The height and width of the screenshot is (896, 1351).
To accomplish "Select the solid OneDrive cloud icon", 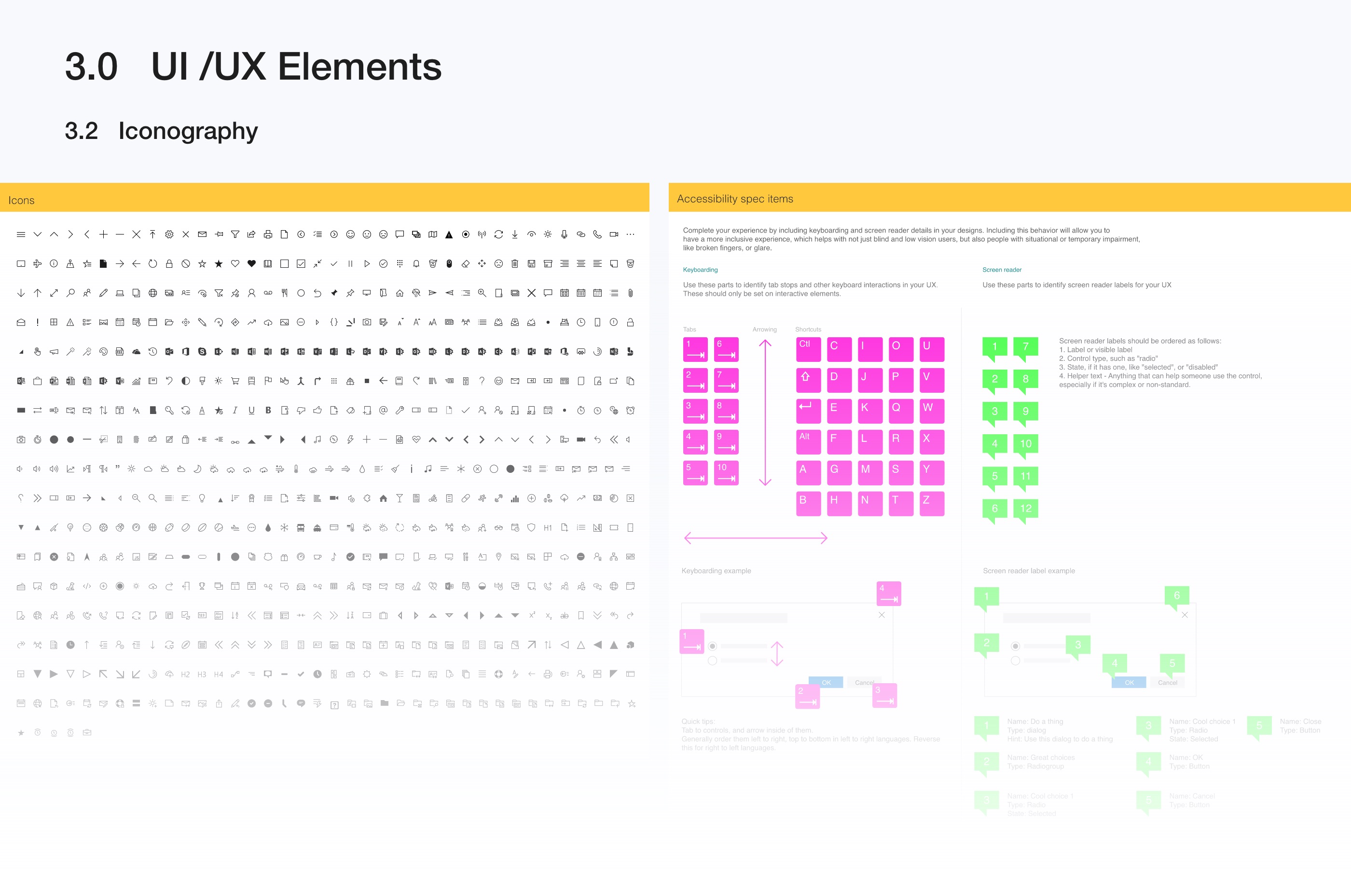I will tap(136, 351).
